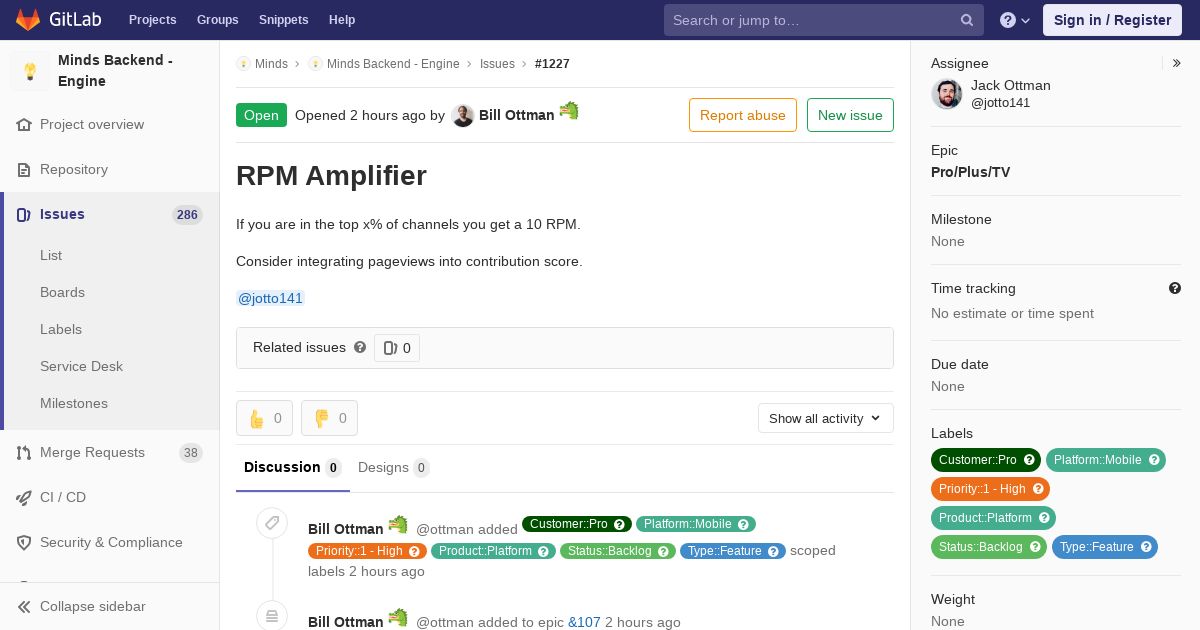Click the Jack Ottman assignee name
This screenshot has width=1200, height=630.
click(x=1011, y=85)
